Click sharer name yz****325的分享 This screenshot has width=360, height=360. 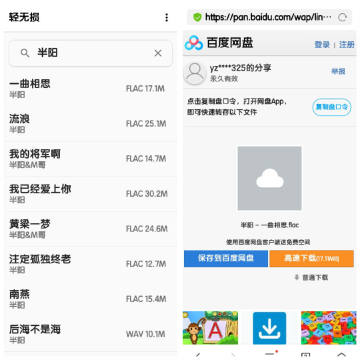240,68
